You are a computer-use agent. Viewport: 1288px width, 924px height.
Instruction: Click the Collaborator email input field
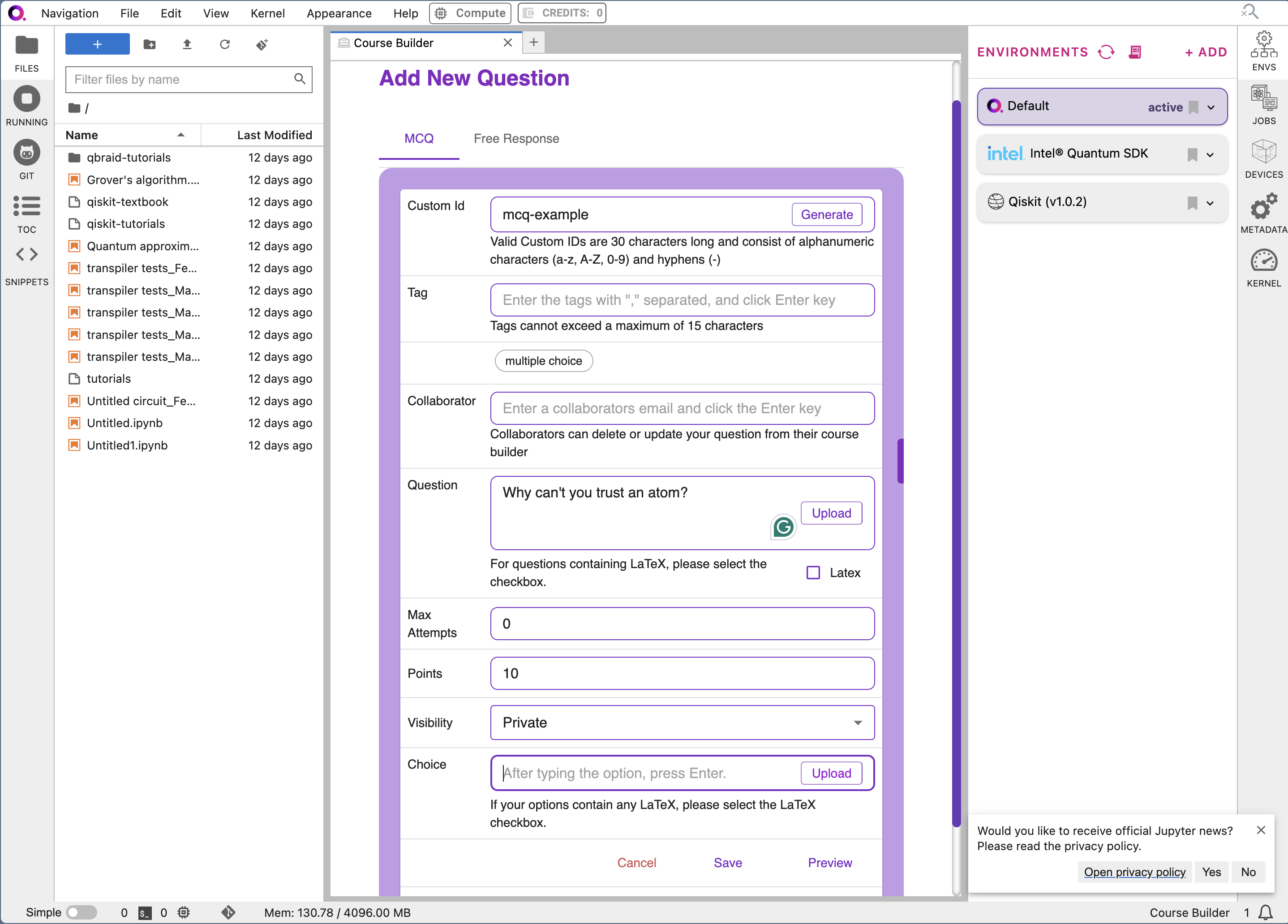click(x=682, y=408)
